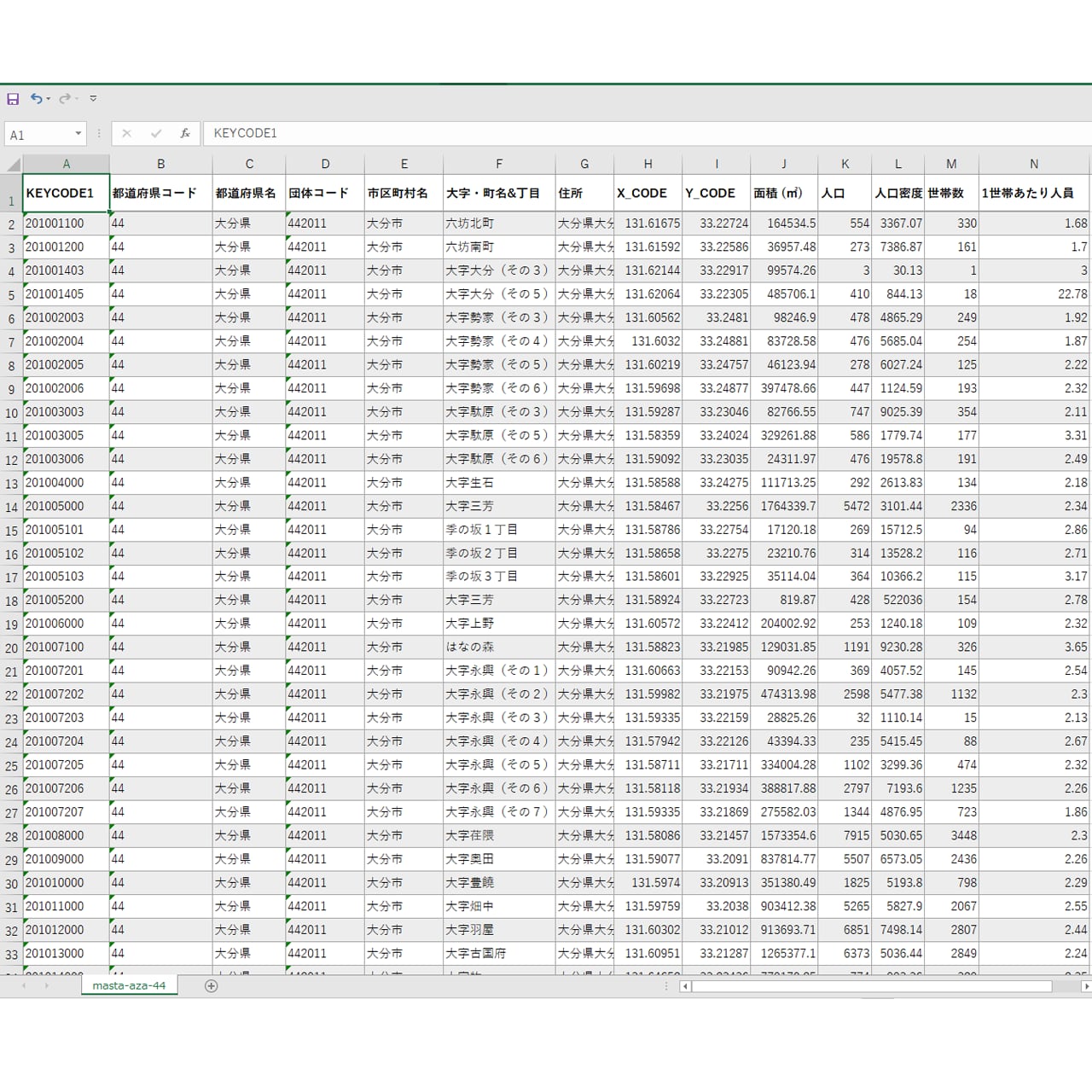Open Customize Quick Access Toolbar dropdown
The image size is (1092, 1092).
(x=93, y=99)
